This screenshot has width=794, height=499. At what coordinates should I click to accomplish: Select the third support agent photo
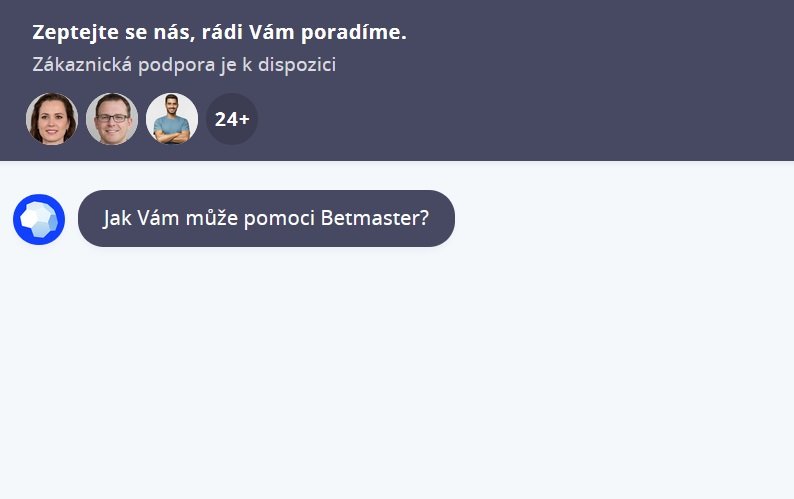(x=172, y=119)
